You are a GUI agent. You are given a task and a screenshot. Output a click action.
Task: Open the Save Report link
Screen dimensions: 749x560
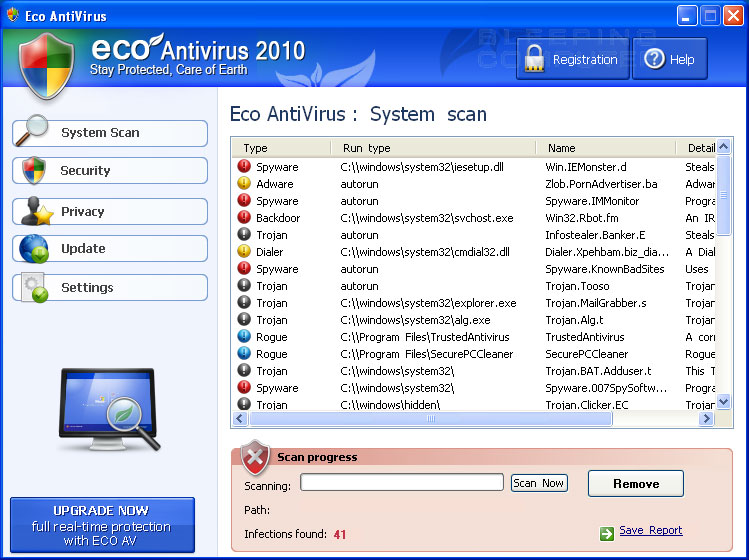[650, 531]
